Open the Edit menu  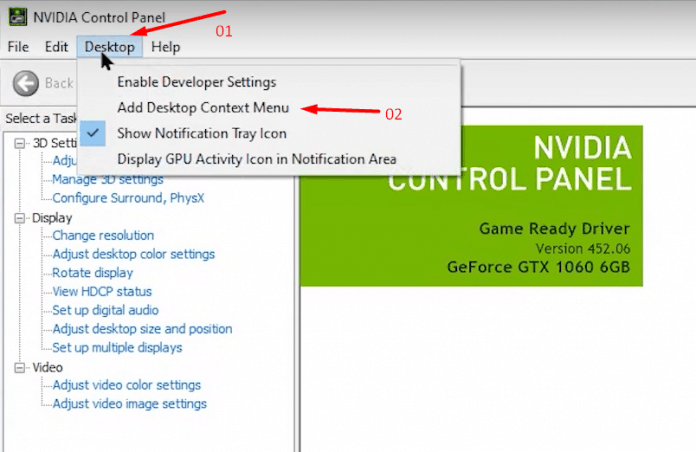56,47
